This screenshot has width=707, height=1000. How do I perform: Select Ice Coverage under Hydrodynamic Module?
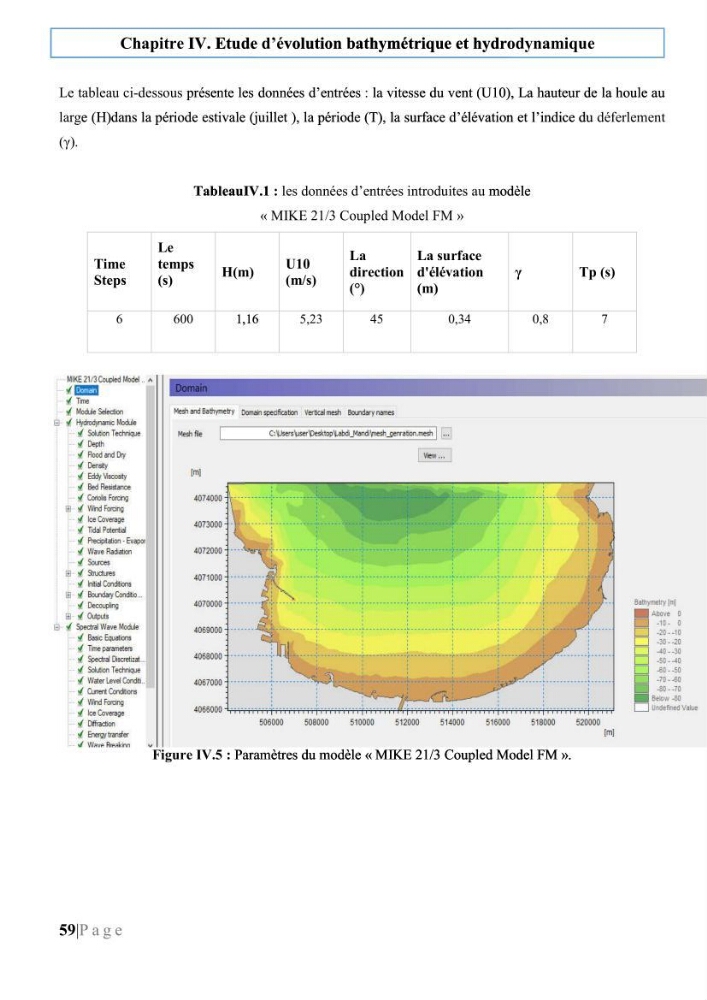pos(106,520)
